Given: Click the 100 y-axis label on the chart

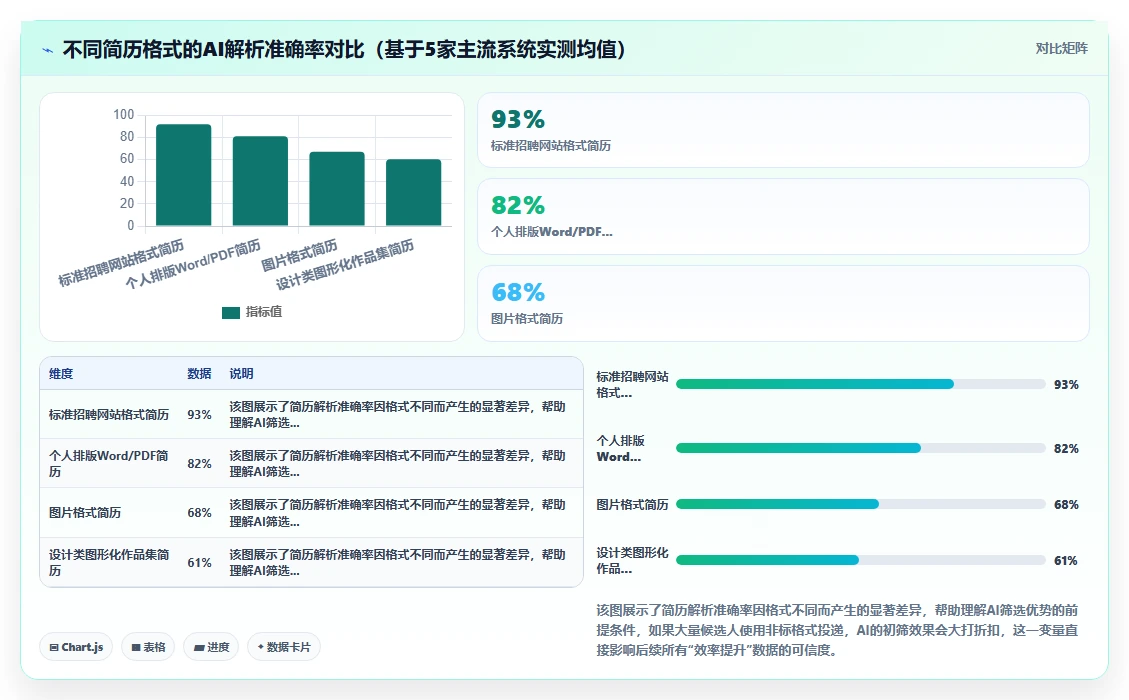Looking at the screenshot, I should point(123,115).
